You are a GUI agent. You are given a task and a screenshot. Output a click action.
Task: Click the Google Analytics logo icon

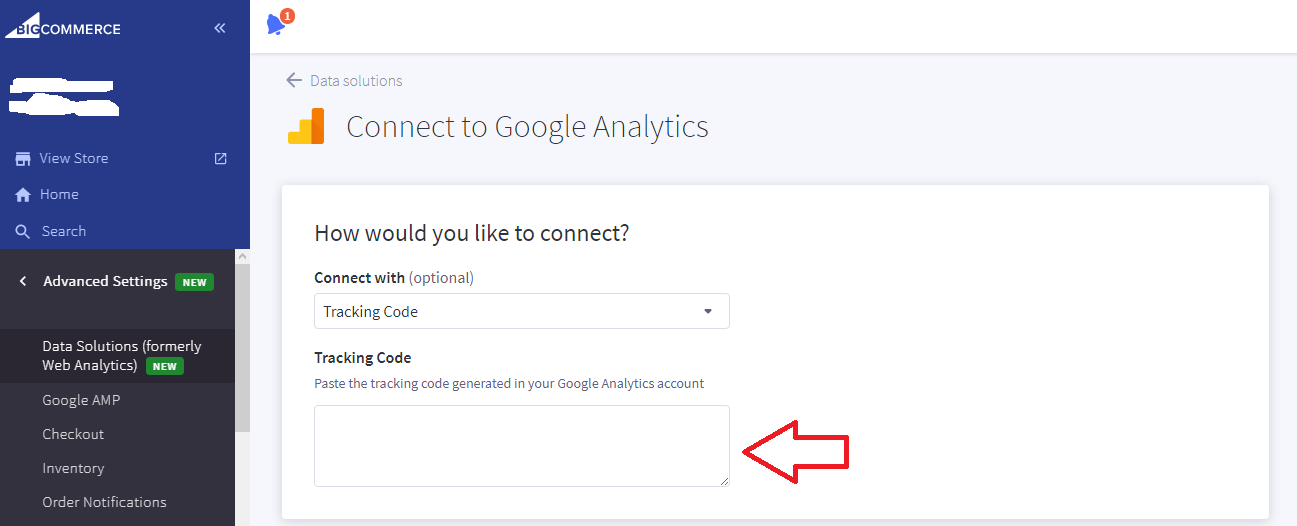pos(307,127)
